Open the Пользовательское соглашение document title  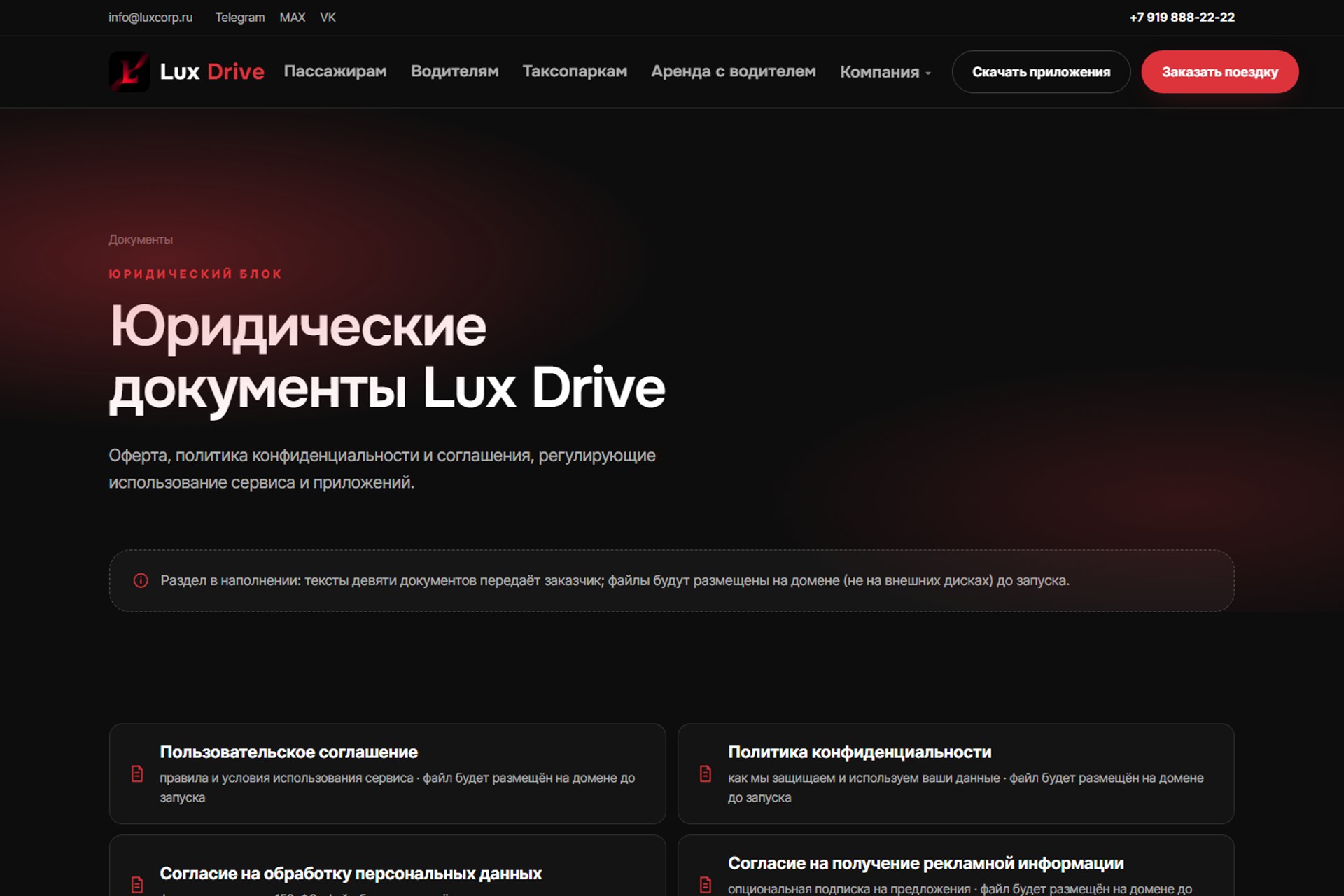click(x=288, y=752)
